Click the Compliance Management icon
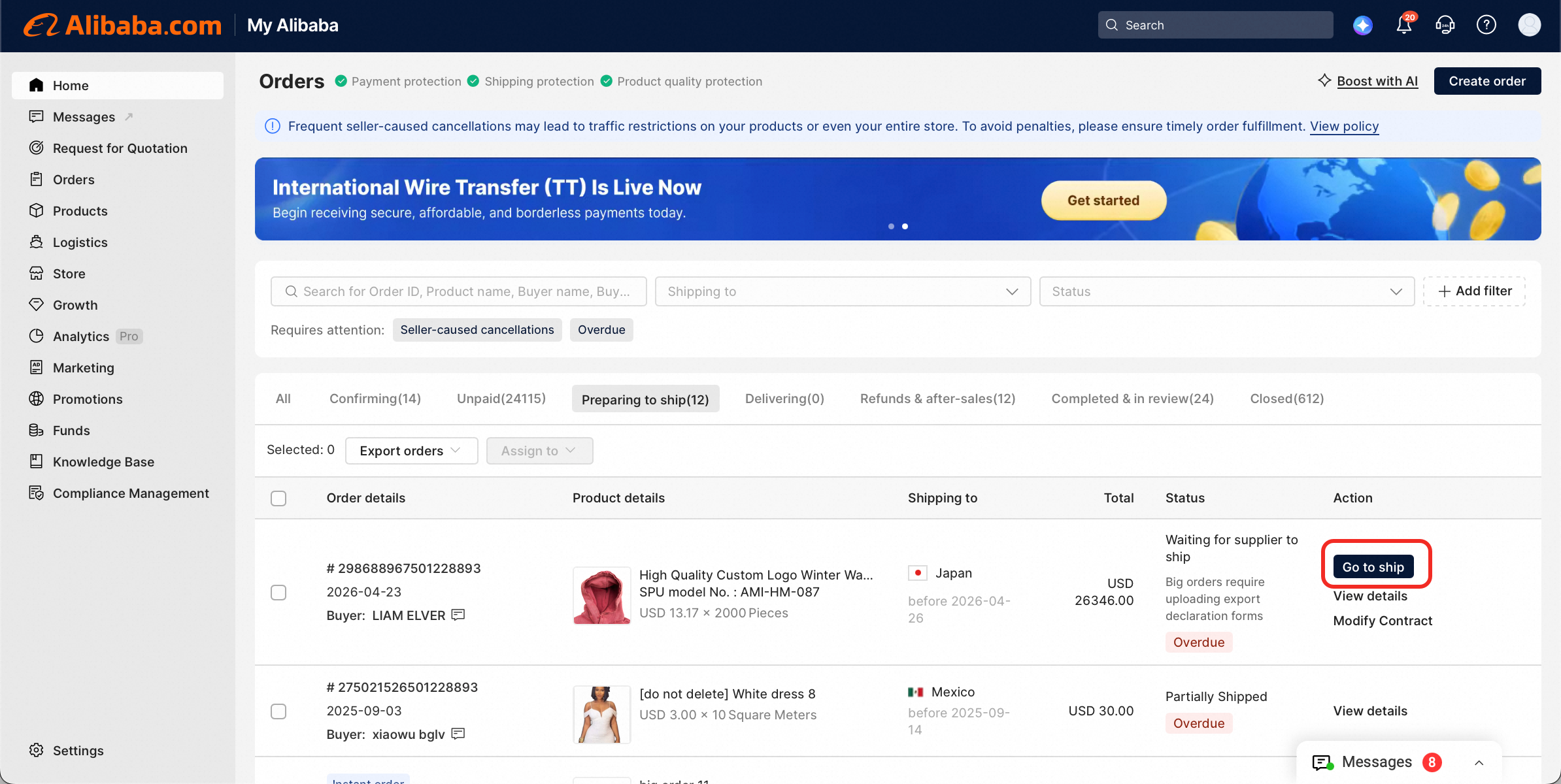Screen dimensions: 1561x784 tap(37, 493)
